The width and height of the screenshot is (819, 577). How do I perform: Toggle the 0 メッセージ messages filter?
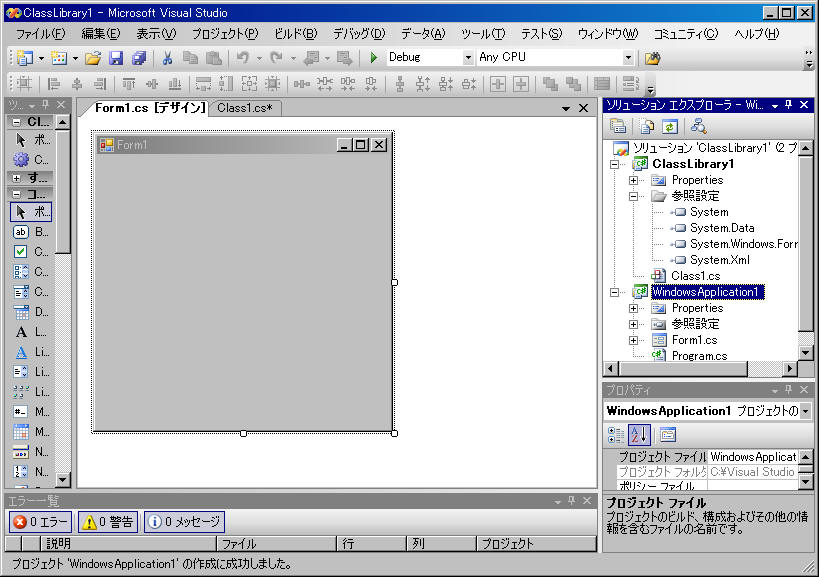point(184,521)
